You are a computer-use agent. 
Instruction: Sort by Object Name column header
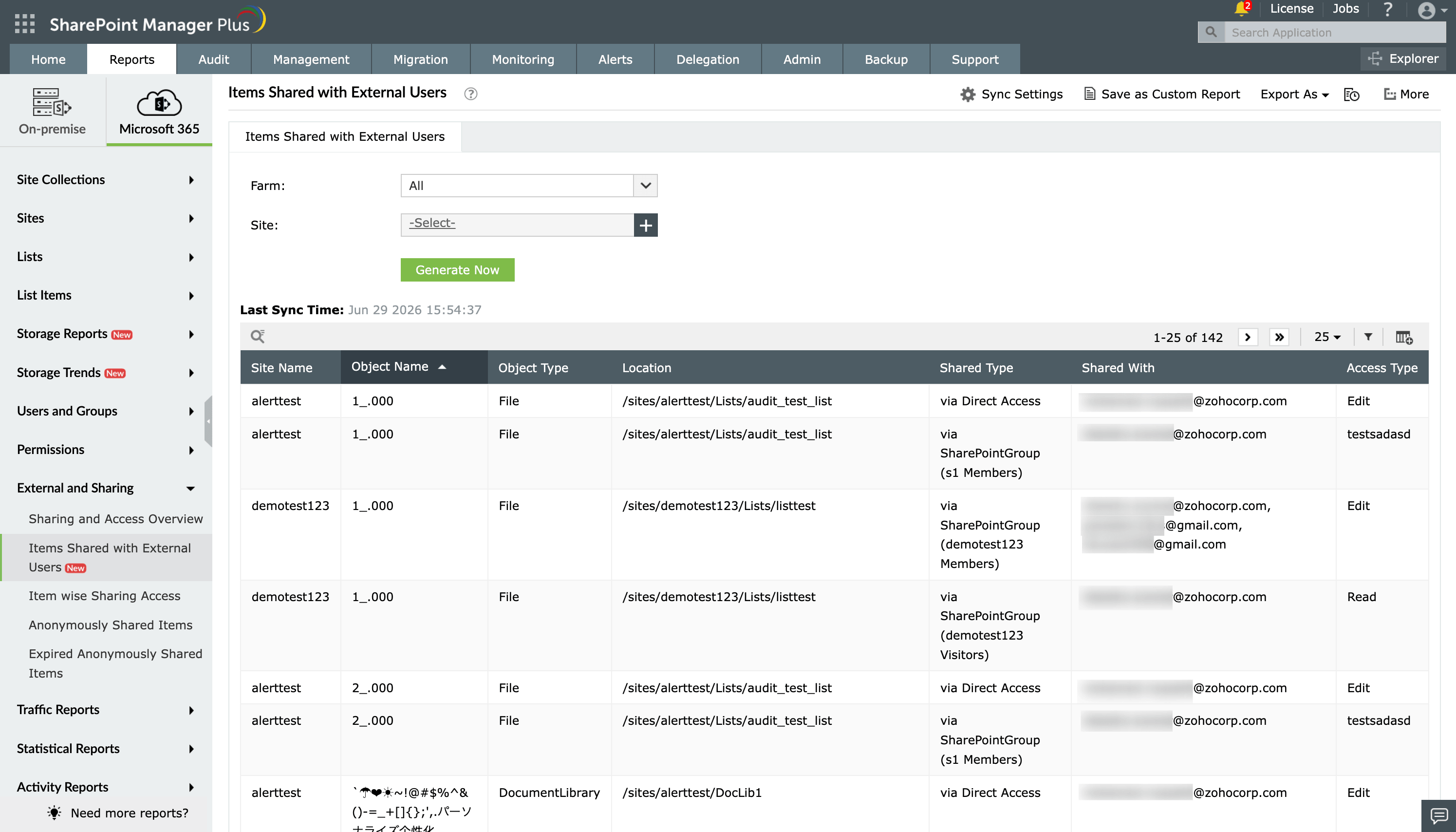point(414,367)
